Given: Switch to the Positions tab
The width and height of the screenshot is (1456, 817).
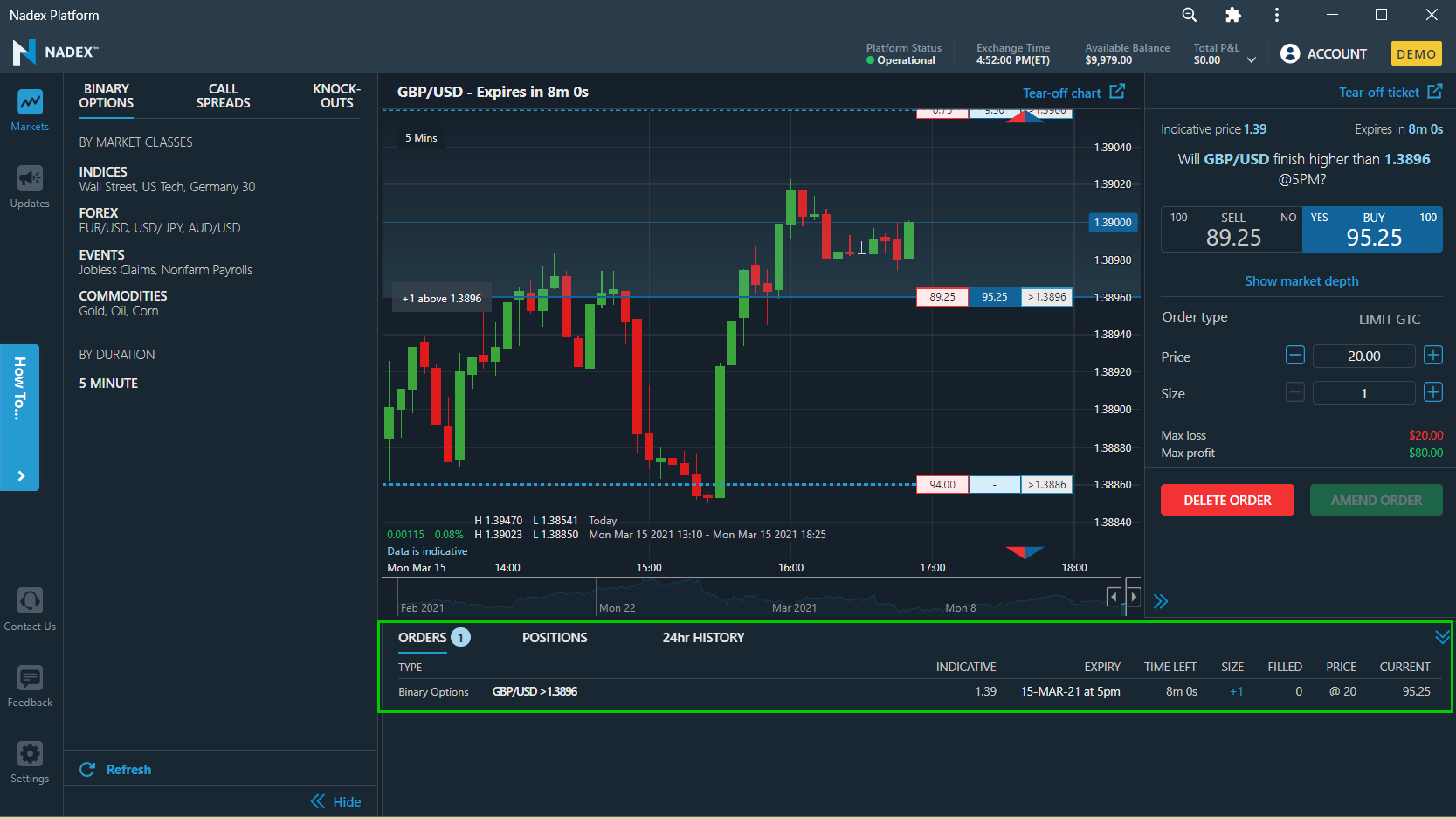Looking at the screenshot, I should tap(555, 638).
